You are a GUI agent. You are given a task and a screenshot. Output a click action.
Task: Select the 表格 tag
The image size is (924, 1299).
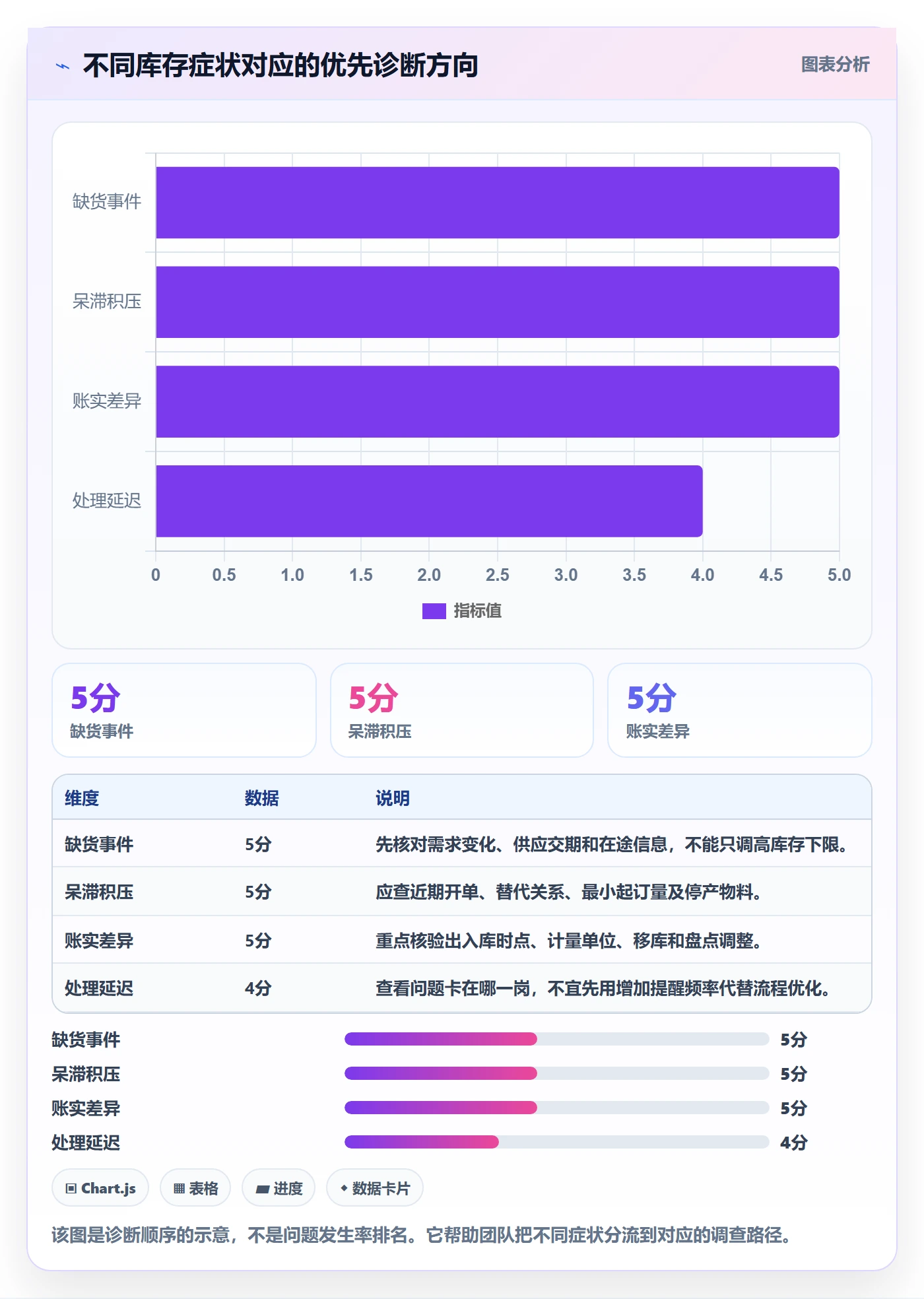(195, 1189)
